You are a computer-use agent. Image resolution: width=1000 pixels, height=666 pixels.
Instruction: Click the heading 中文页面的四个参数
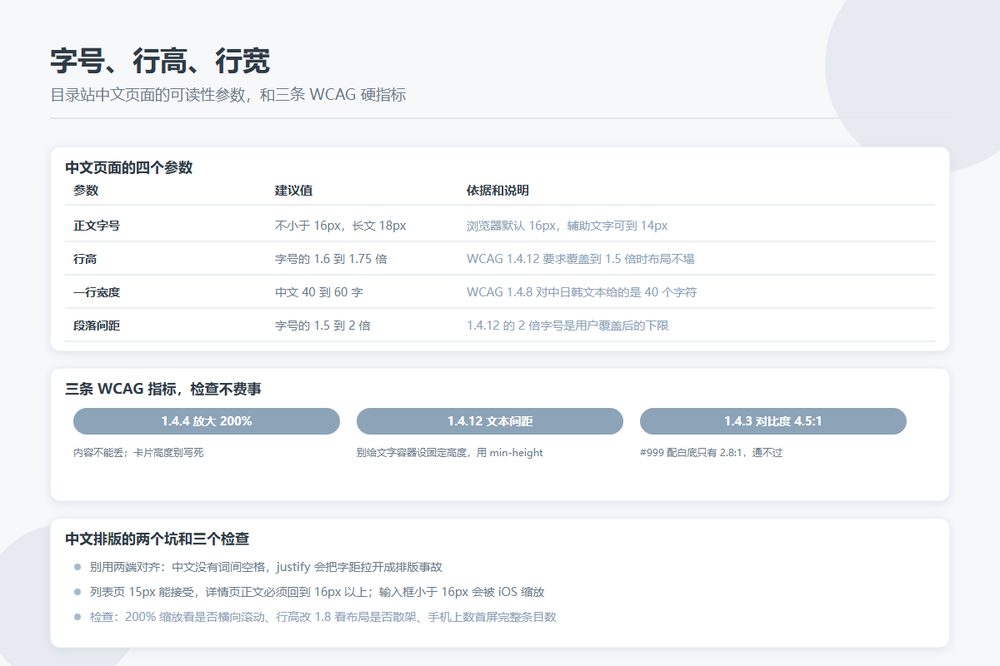click(x=129, y=168)
